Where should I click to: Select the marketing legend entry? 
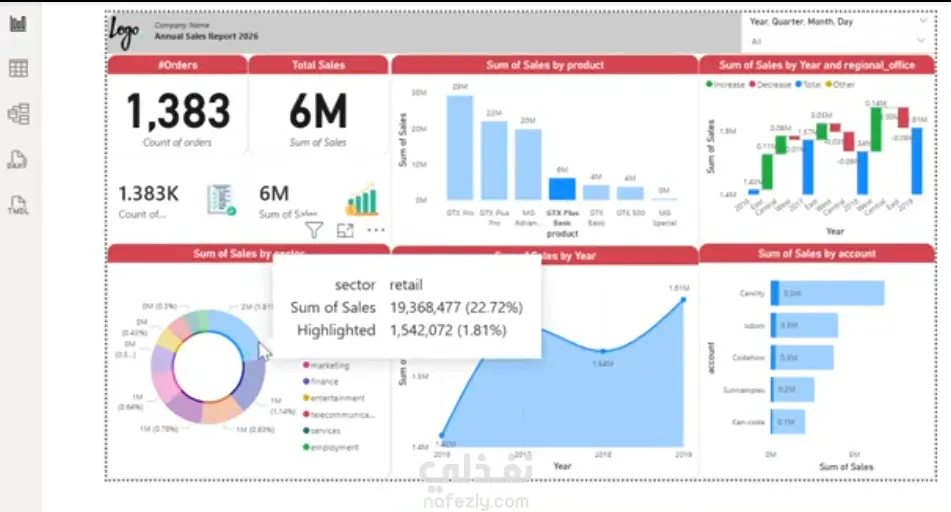coord(326,365)
